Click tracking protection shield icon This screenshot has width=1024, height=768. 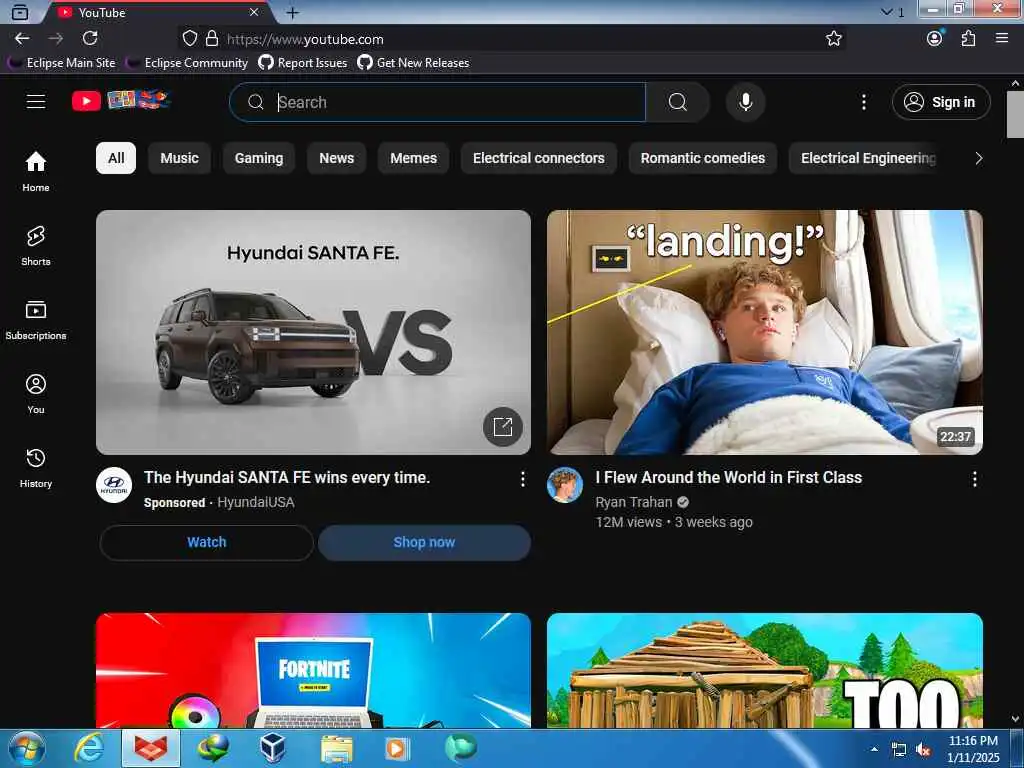click(189, 39)
